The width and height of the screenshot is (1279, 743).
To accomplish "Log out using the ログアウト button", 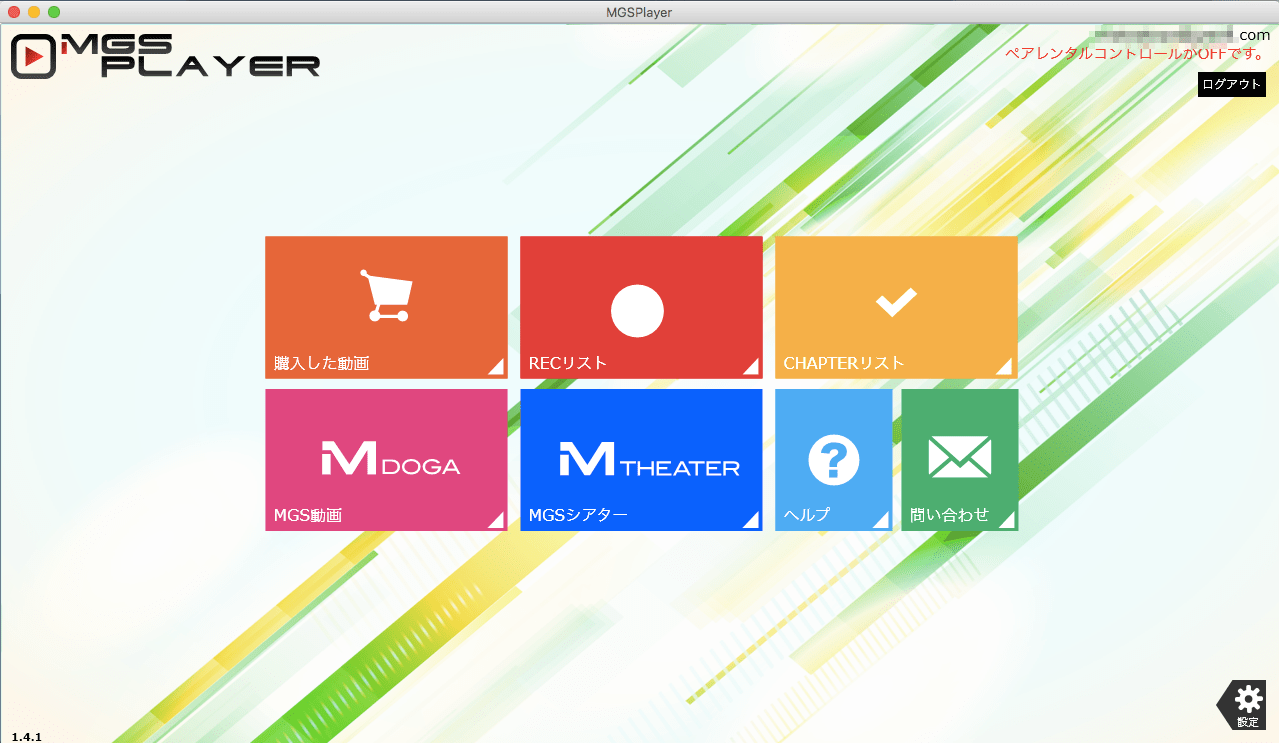I will pos(1232,84).
